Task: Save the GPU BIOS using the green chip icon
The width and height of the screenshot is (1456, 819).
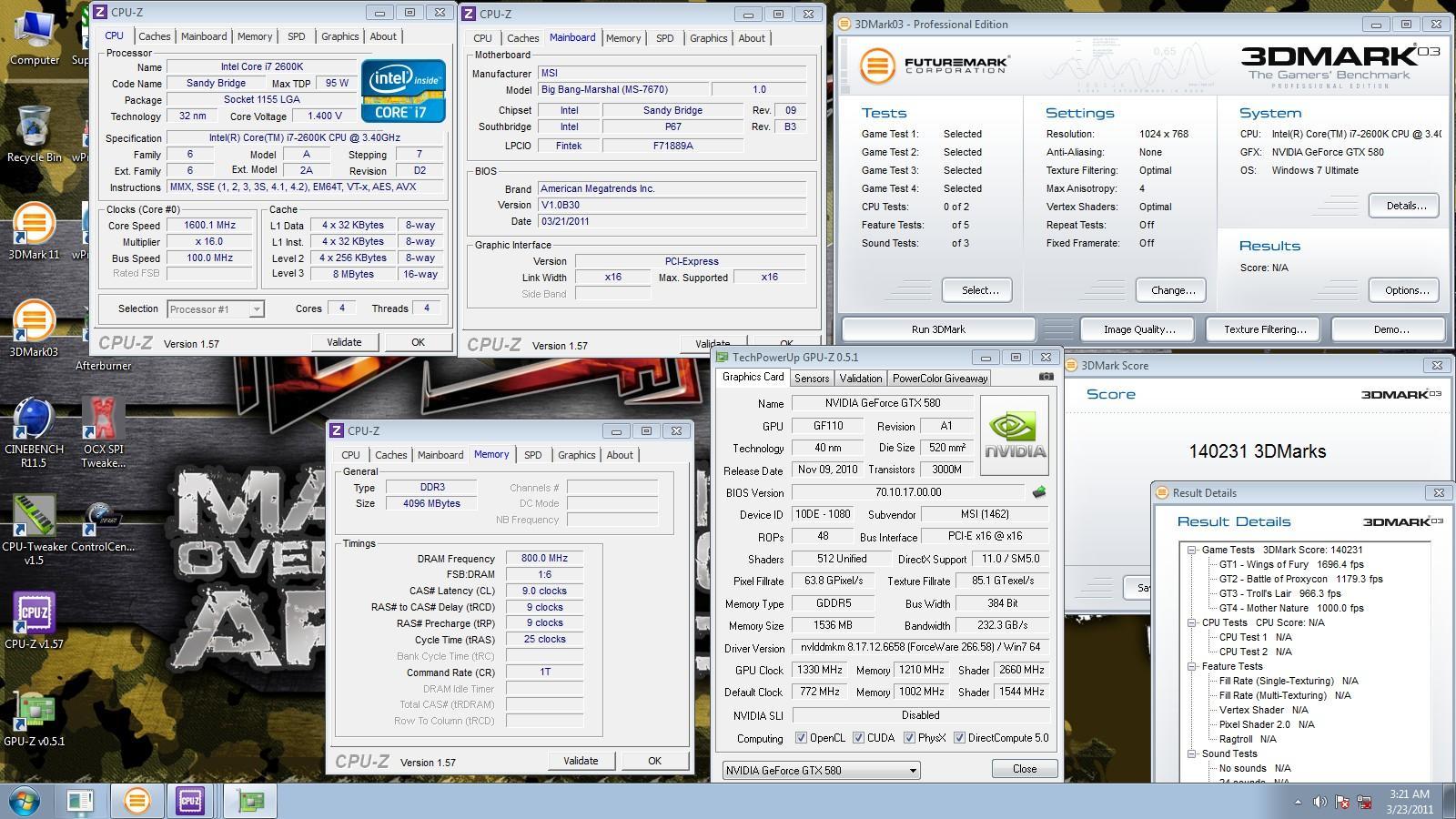Action: [1038, 492]
